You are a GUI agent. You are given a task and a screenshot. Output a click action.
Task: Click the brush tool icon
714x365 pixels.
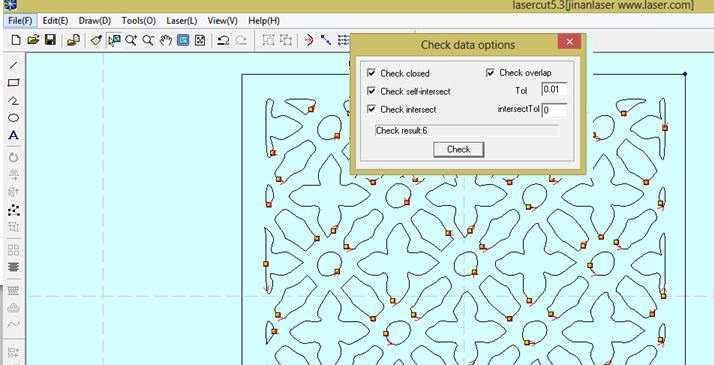tap(96, 41)
